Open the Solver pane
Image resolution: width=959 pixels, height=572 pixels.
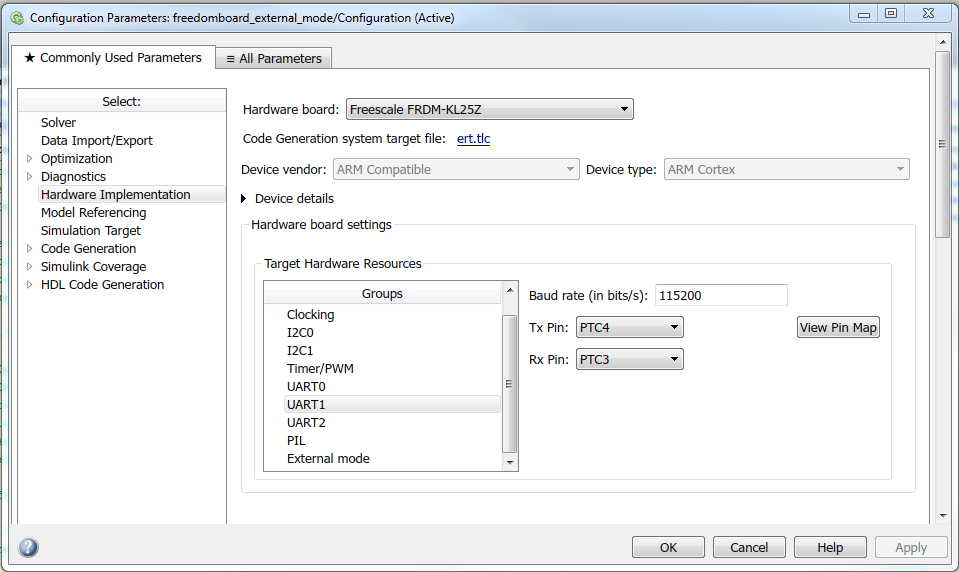pos(58,122)
